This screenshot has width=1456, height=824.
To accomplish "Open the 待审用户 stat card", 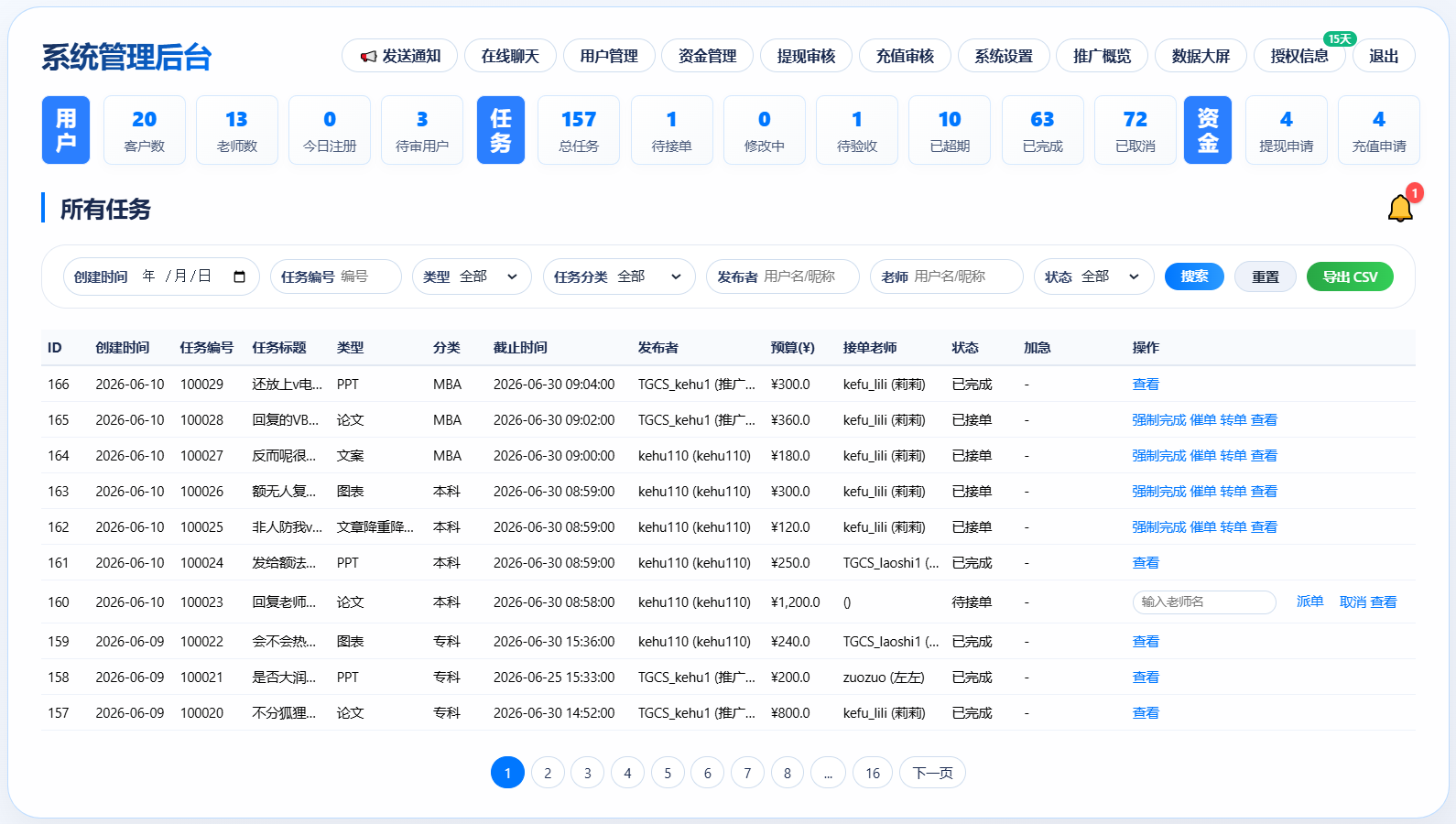I will click(422, 130).
